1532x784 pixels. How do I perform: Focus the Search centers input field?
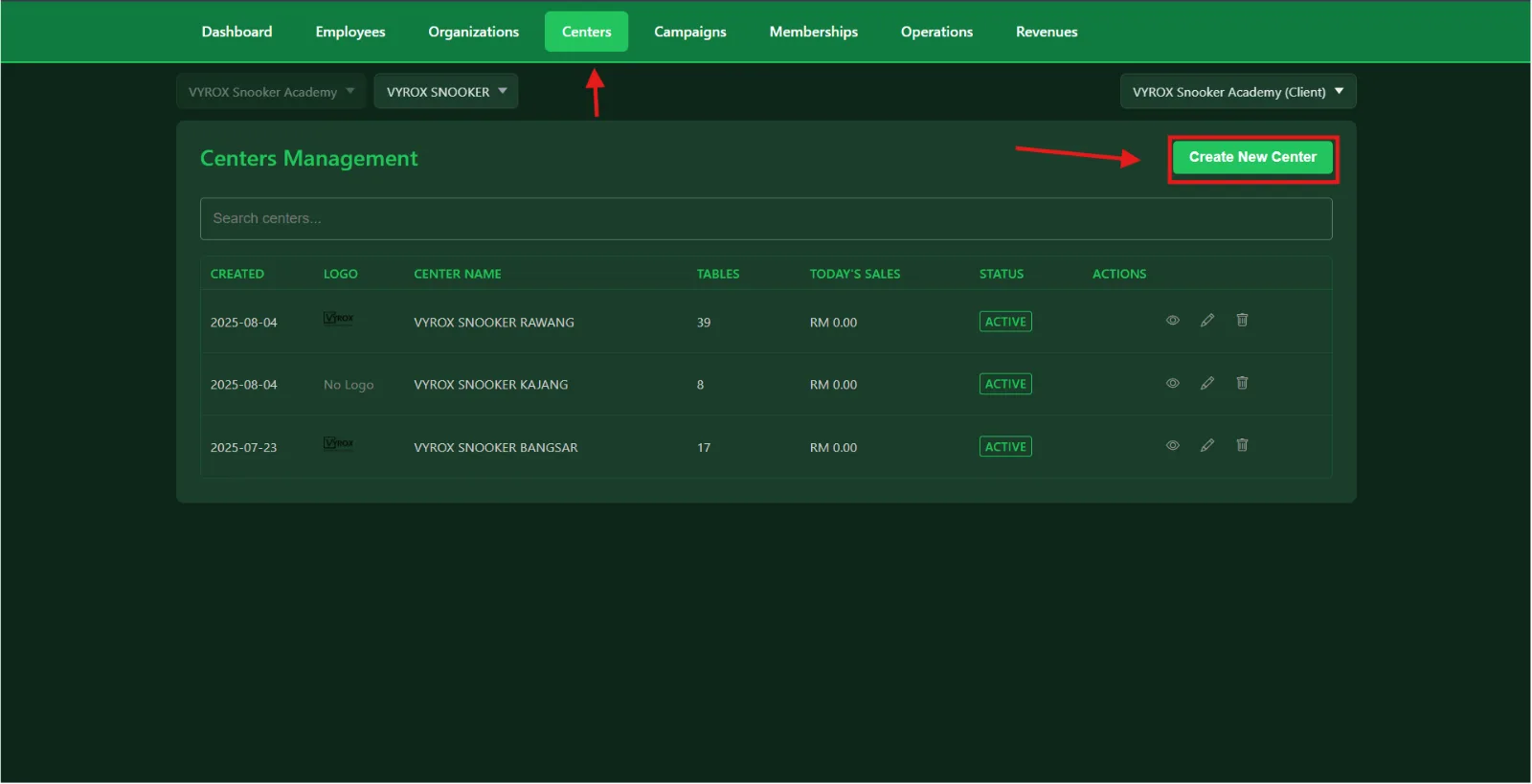[766, 218]
